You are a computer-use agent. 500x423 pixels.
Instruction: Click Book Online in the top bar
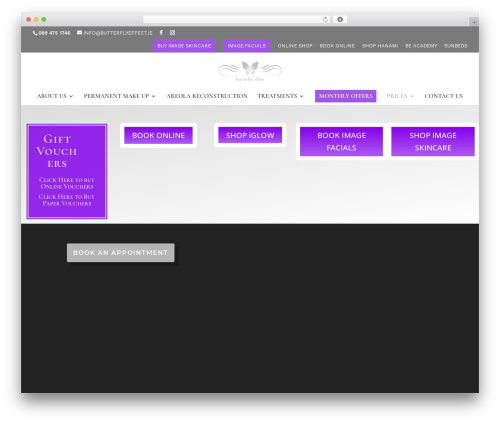click(337, 46)
